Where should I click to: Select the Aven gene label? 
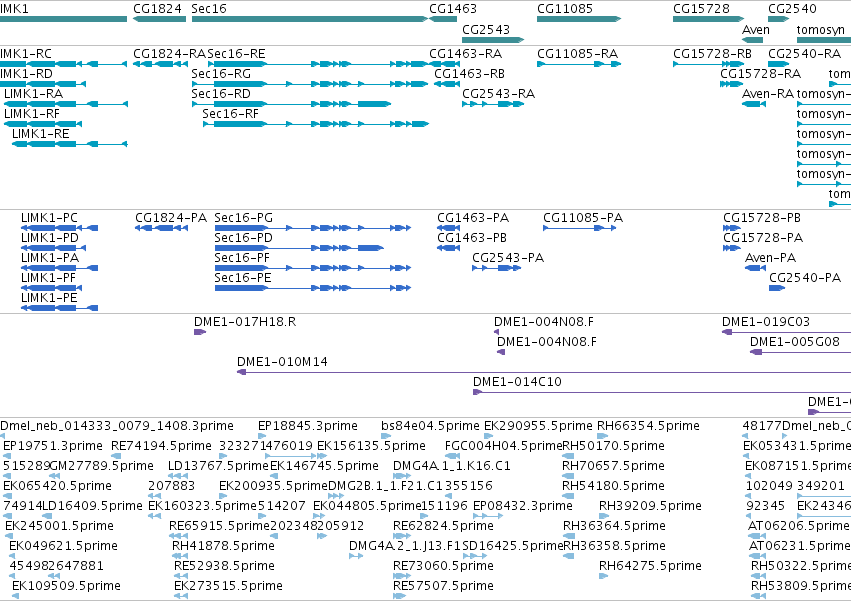click(x=756, y=29)
